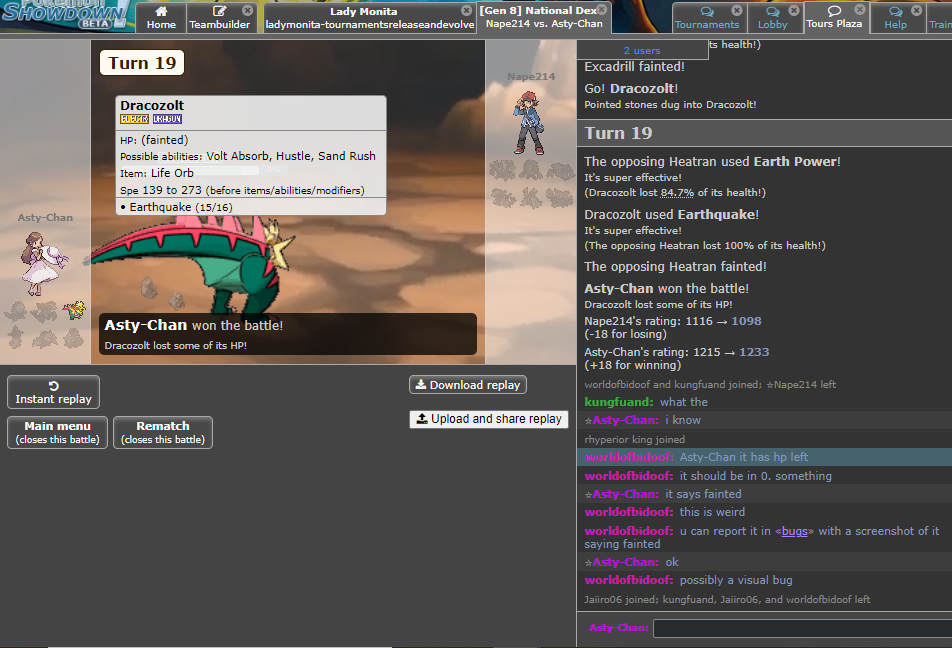Focus the chat message input field

point(803,628)
